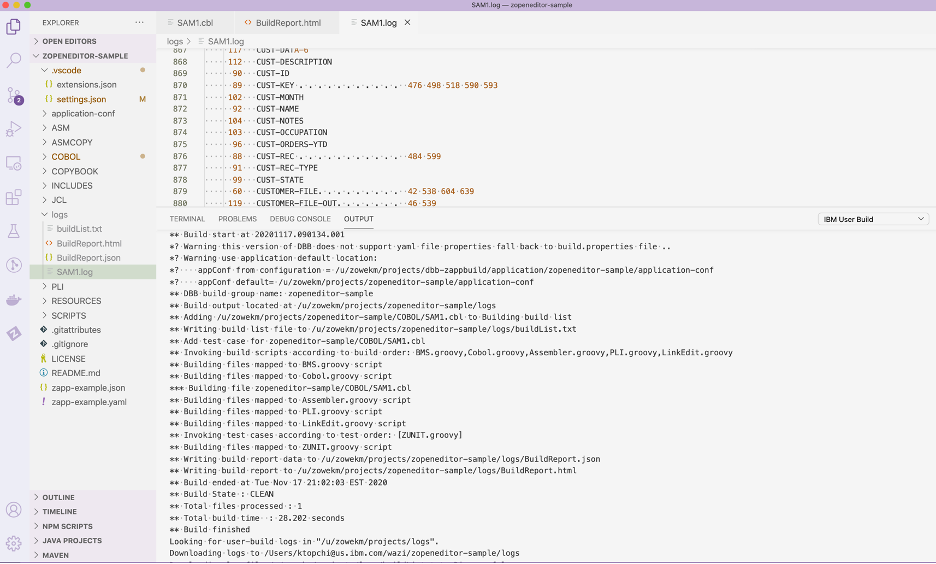Switch to the BuildReport.html tab
Image resolution: width=936 pixels, height=564 pixels.
(288, 23)
